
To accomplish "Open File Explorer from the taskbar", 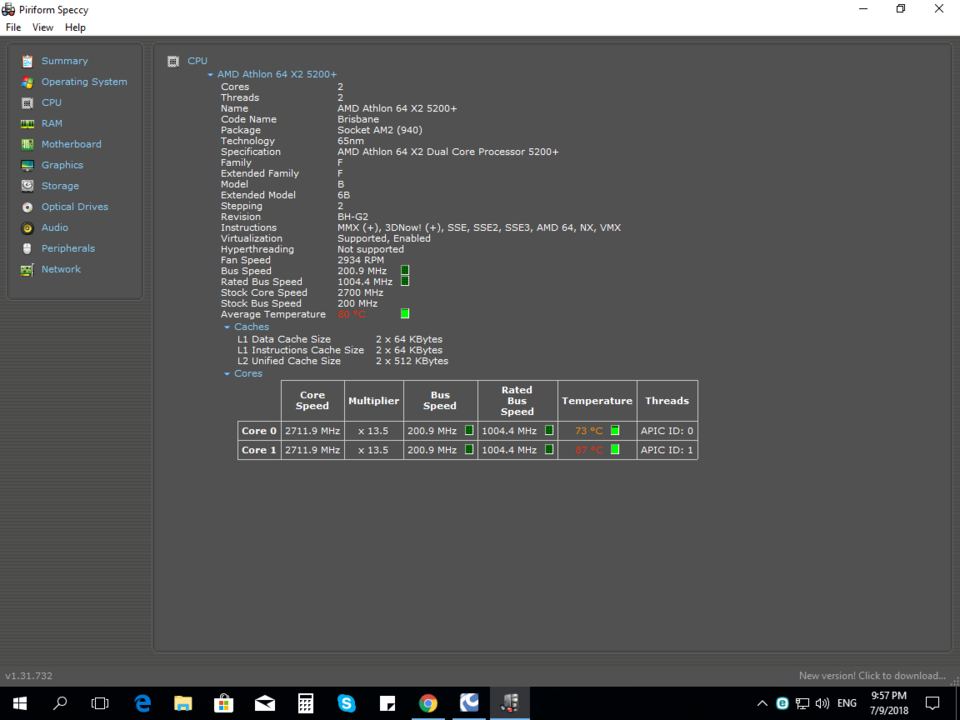I will (183, 703).
